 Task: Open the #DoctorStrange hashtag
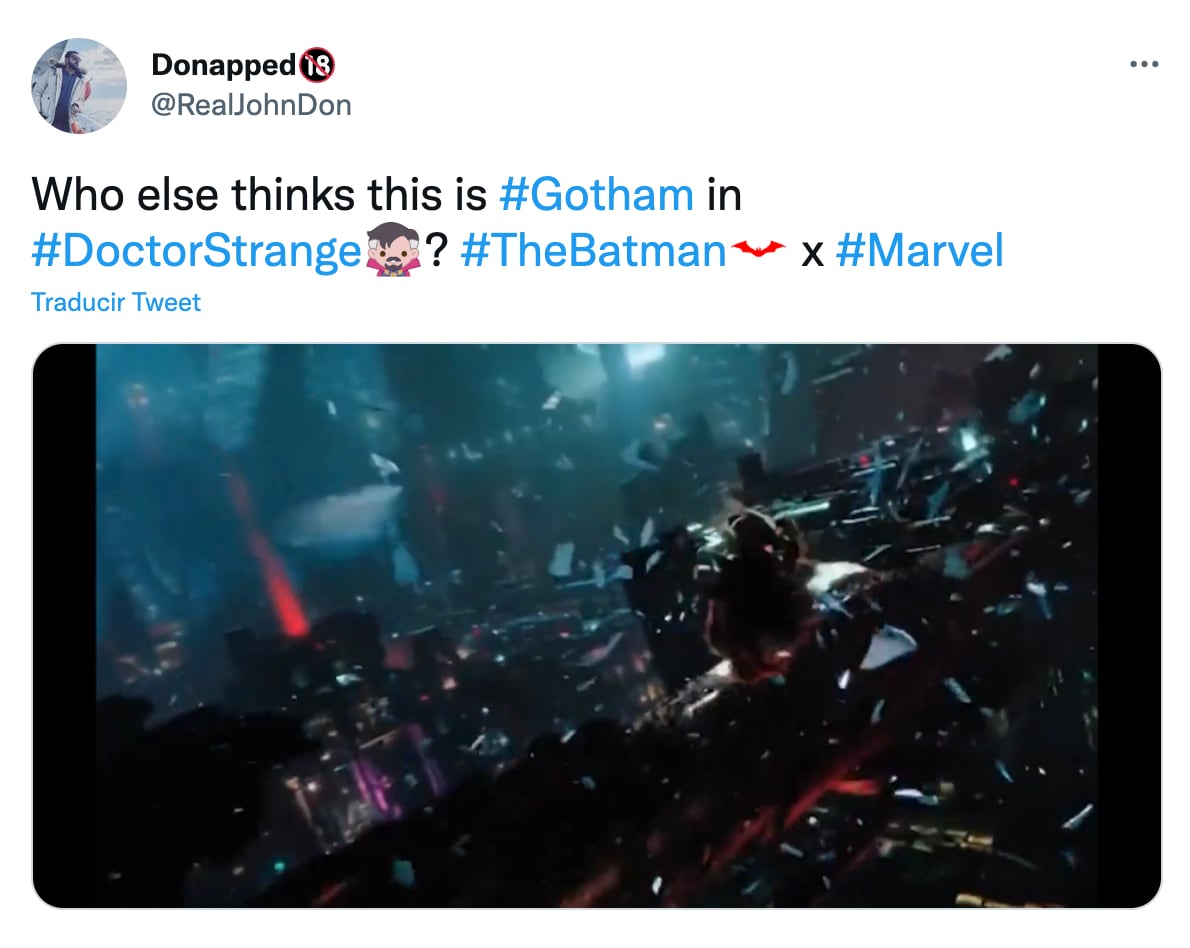[195, 252]
